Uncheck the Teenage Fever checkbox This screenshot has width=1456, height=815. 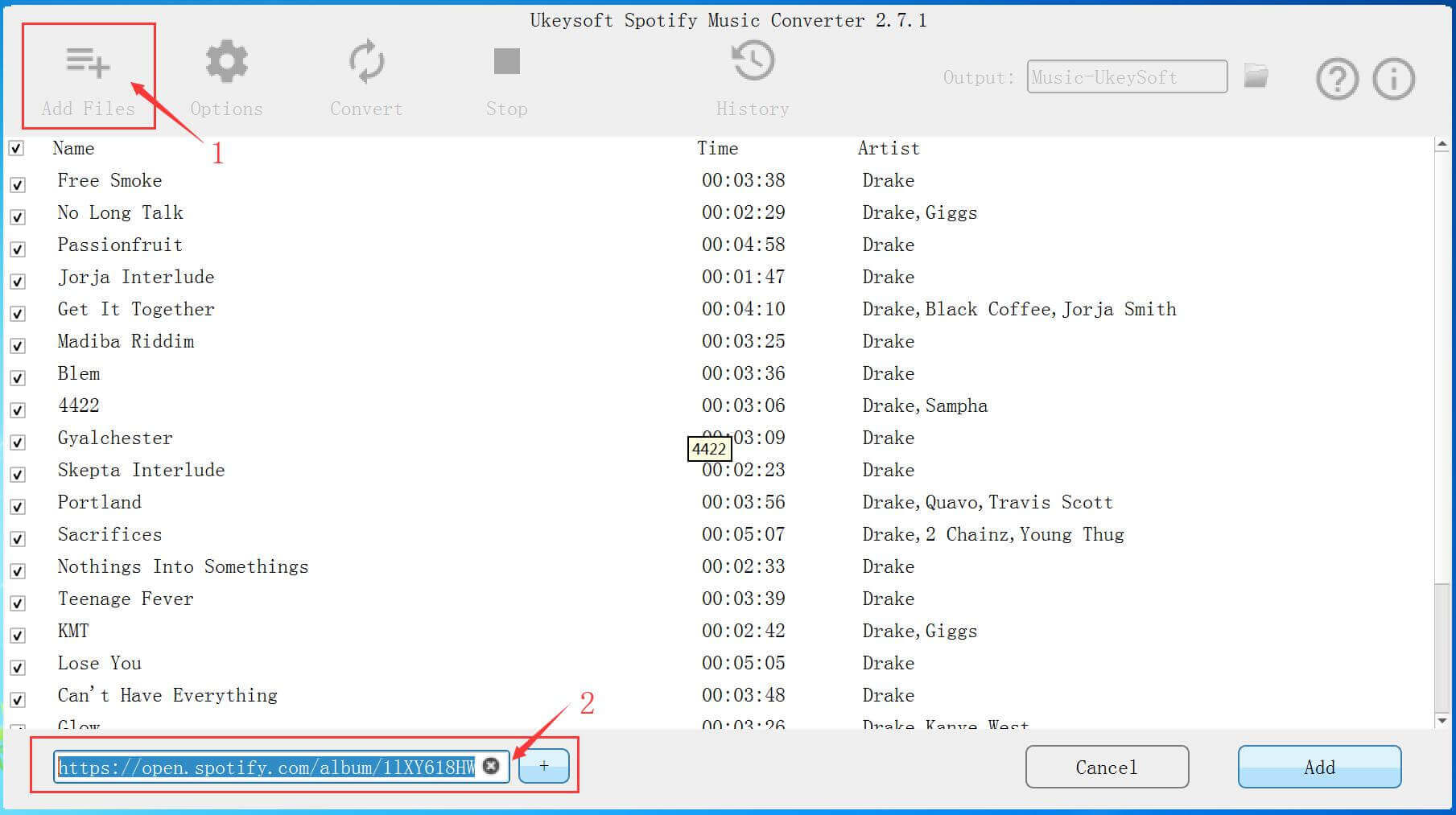(17, 603)
